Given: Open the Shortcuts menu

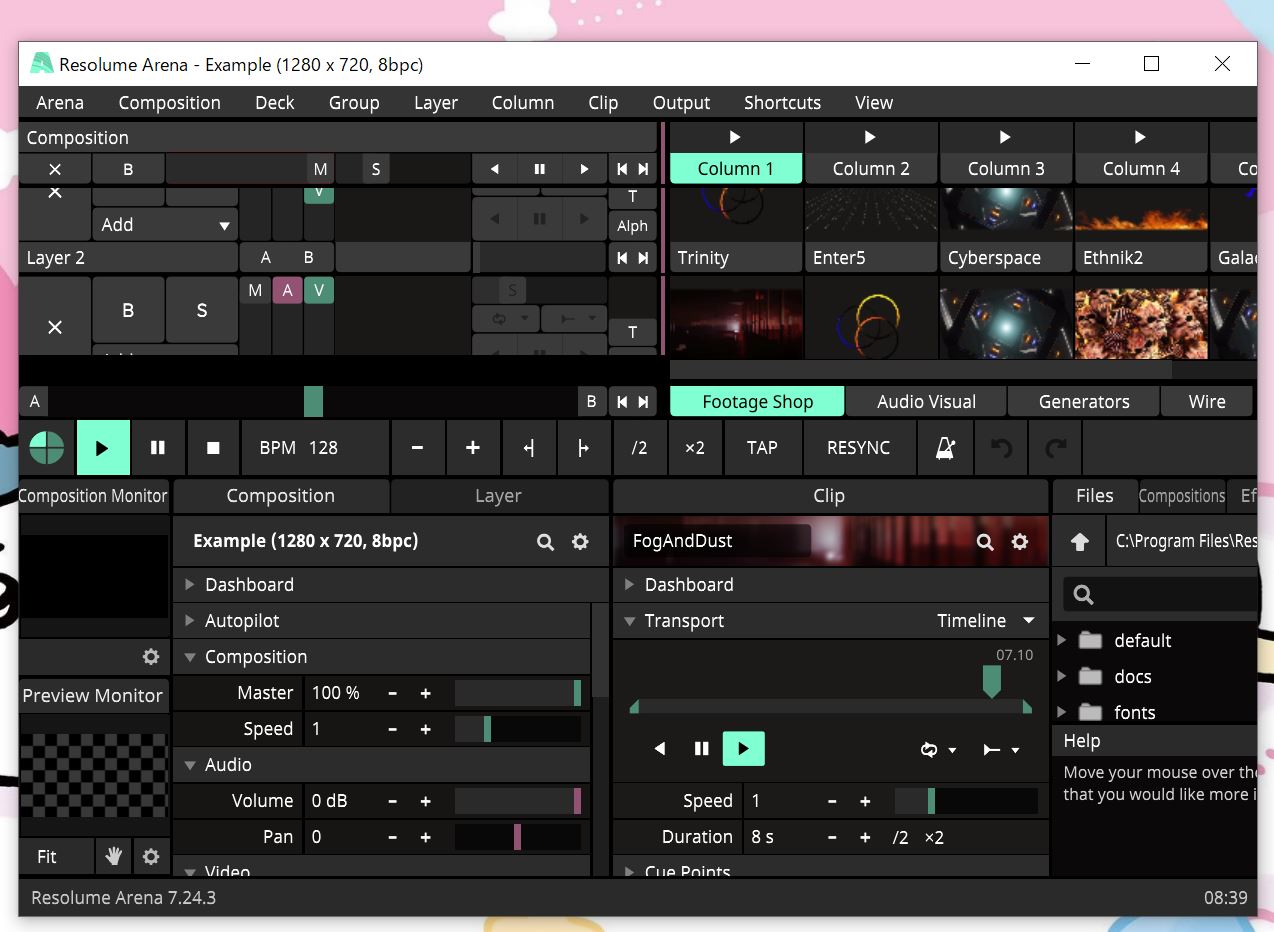Looking at the screenshot, I should (782, 103).
